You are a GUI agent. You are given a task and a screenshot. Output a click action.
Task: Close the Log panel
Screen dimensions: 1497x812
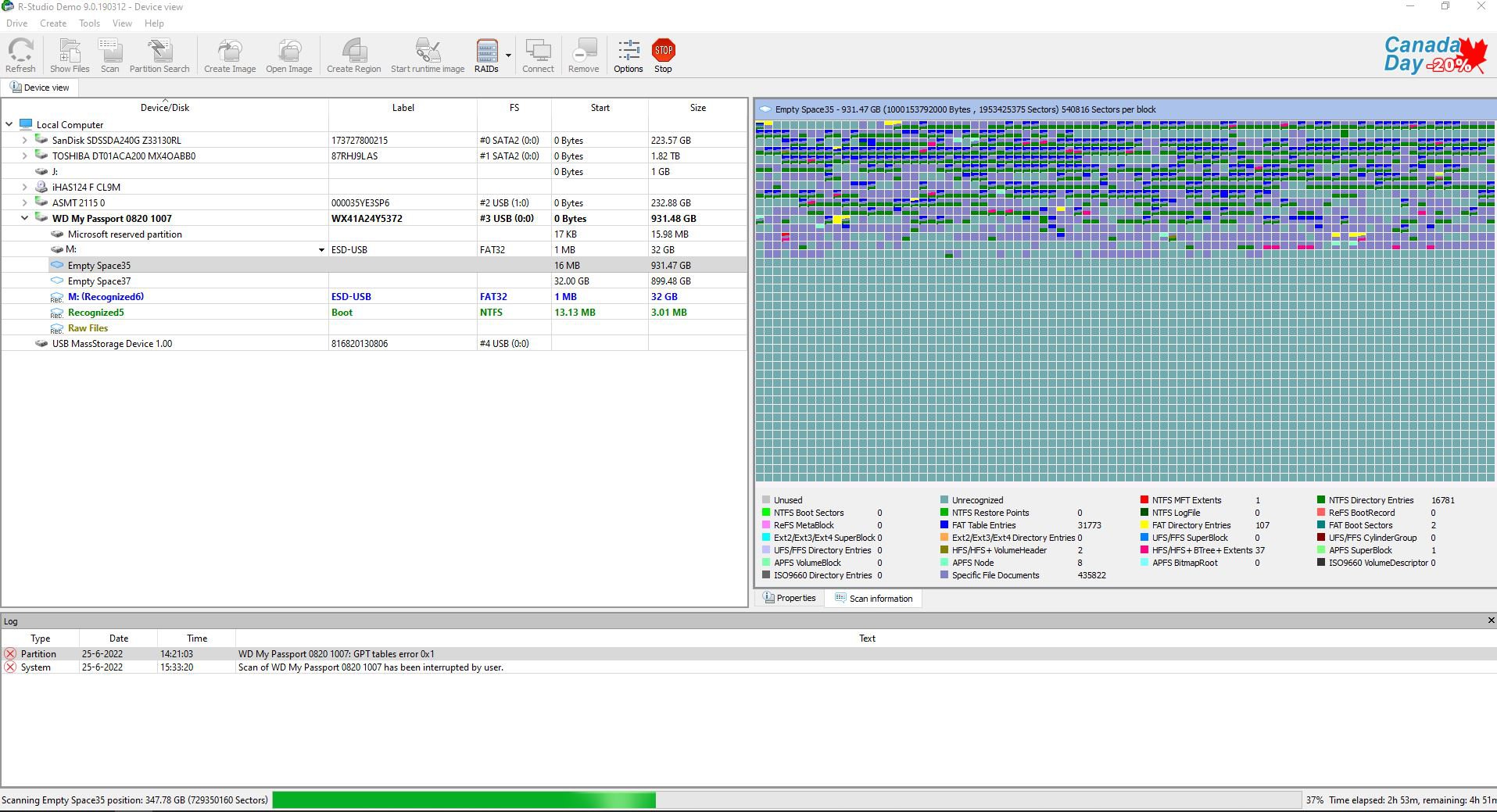click(1490, 621)
